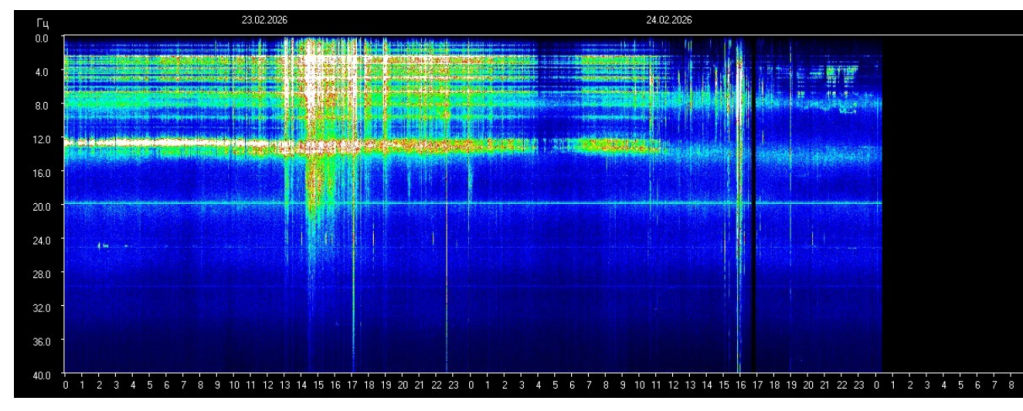
Task: Click the 32.0 frequency axis label
Action: coord(40,307)
